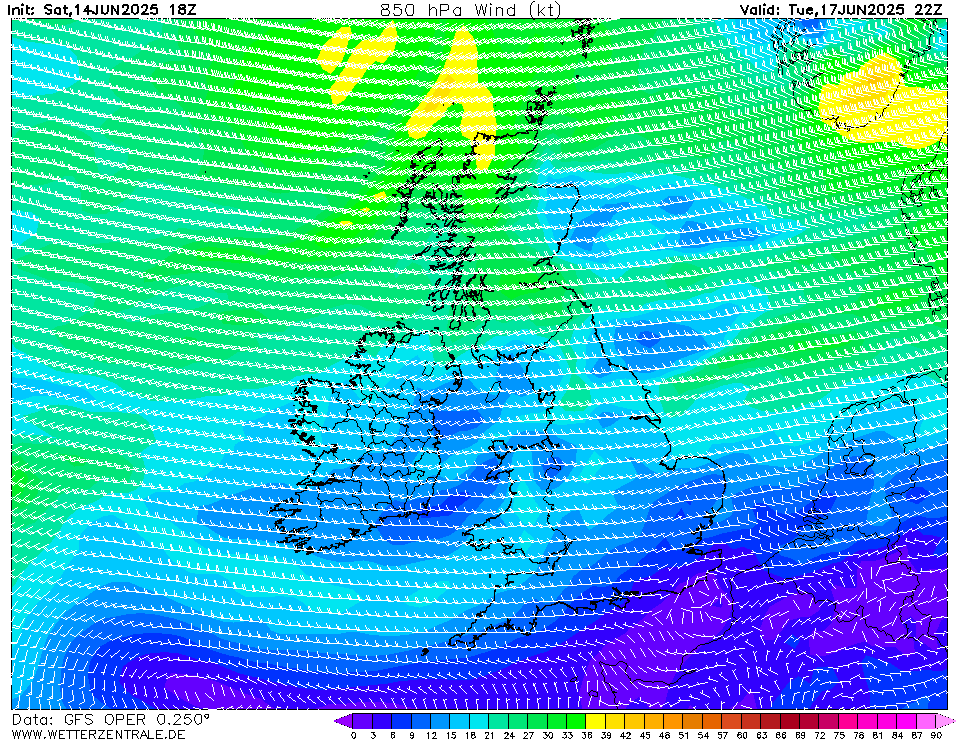Image resolution: width=959 pixels, height=741 pixels.
Task: Click the bright green 33–36 kt legend swatch
Action: click(x=576, y=721)
